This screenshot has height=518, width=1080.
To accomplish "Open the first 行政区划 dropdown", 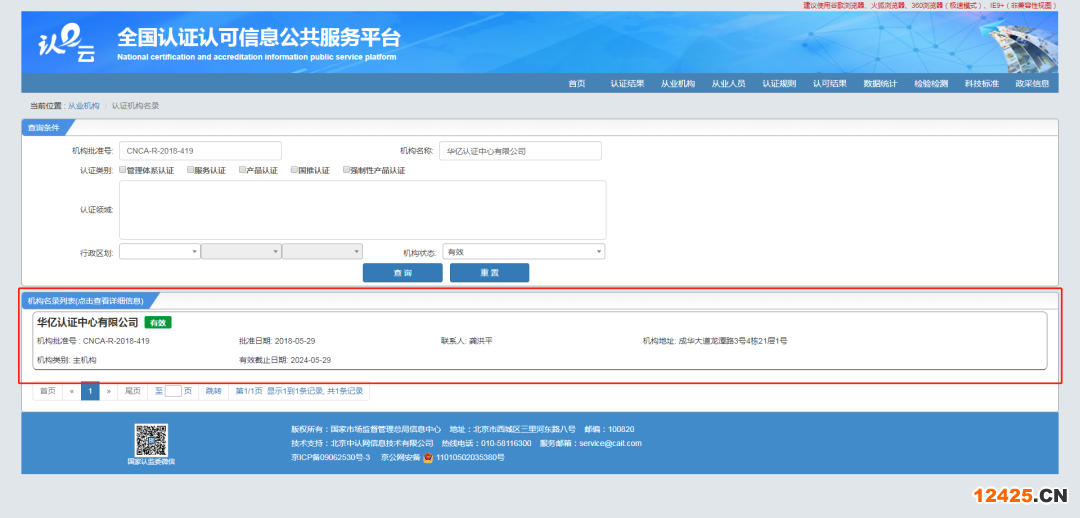I will point(159,252).
